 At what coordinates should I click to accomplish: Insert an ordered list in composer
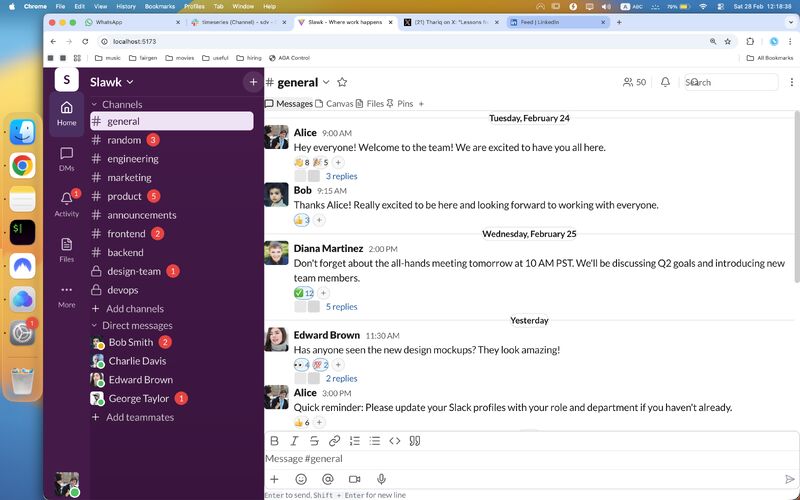(x=355, y=441)
